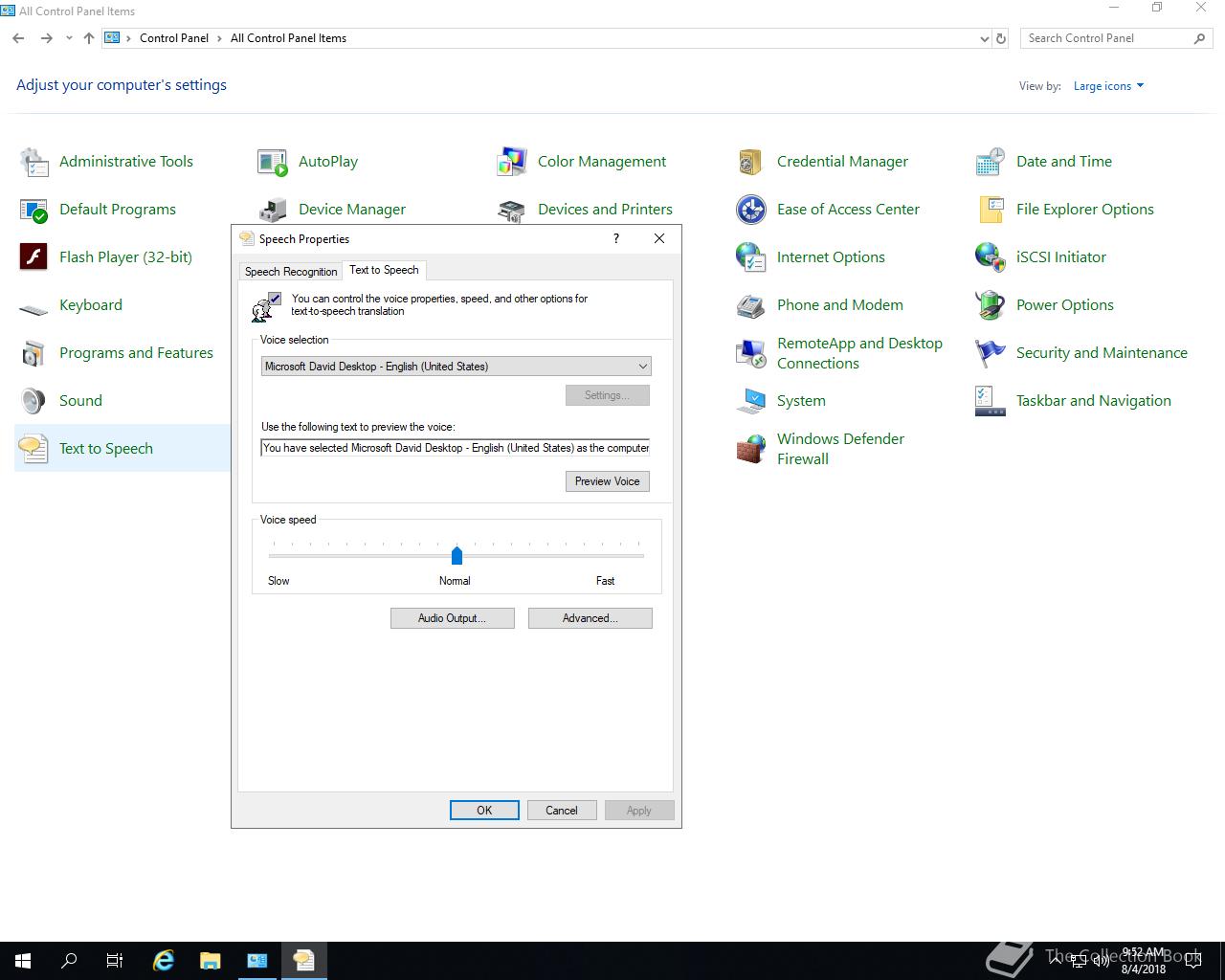Select the Text to Speech tab

pyautogui.click(x=384, y=270)
